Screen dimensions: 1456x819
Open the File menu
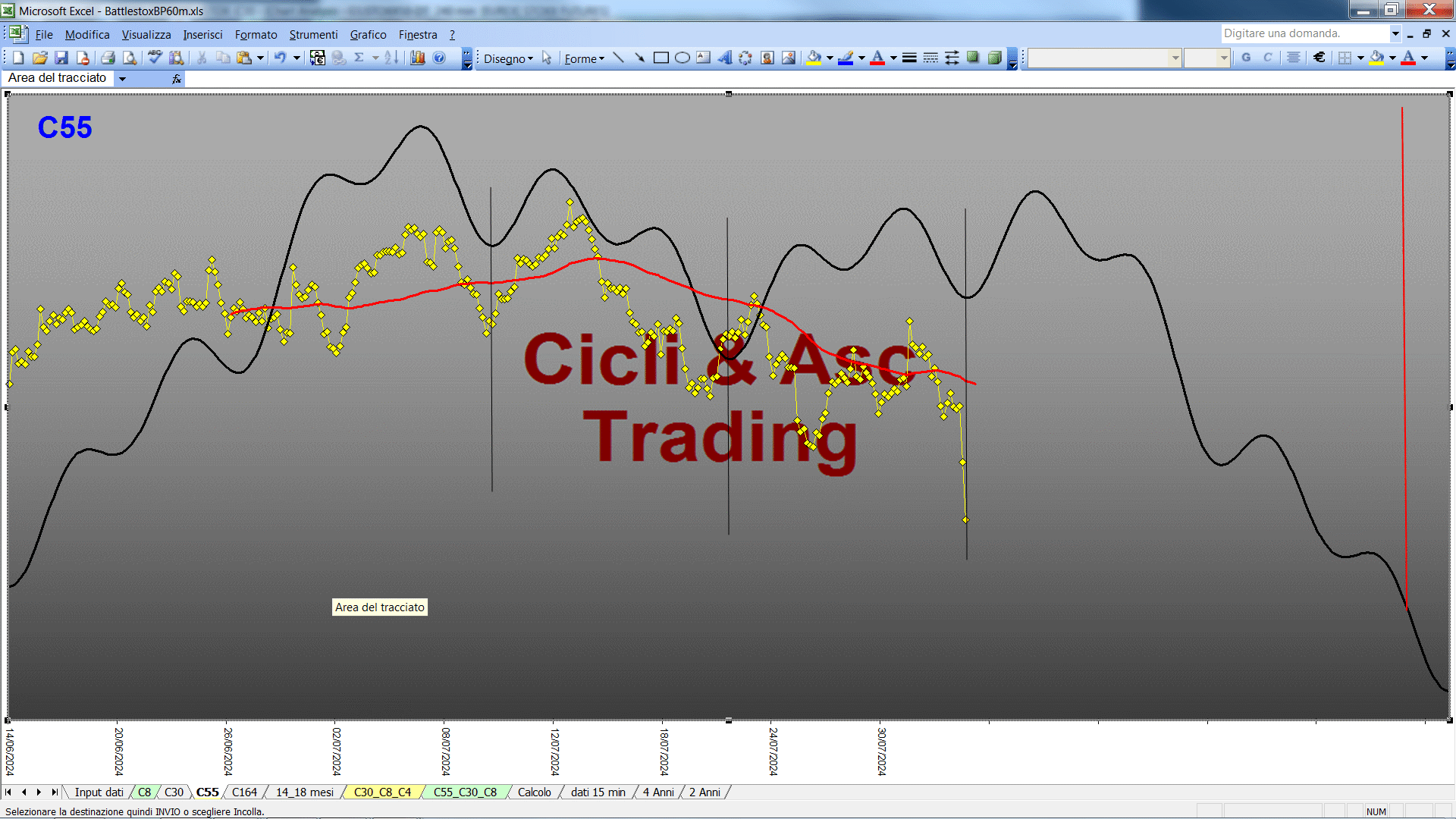point(44,34)
